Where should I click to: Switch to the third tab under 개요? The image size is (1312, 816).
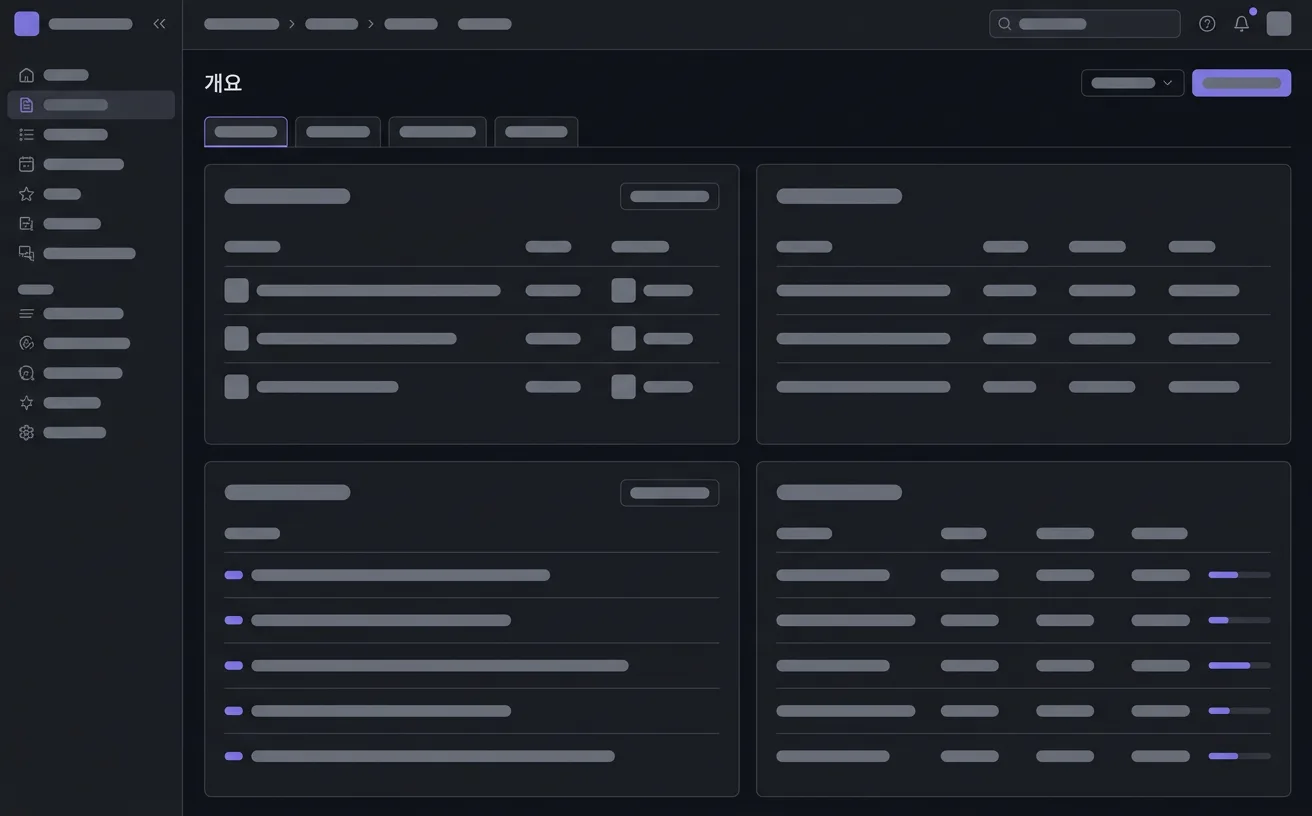click(437, 132)
